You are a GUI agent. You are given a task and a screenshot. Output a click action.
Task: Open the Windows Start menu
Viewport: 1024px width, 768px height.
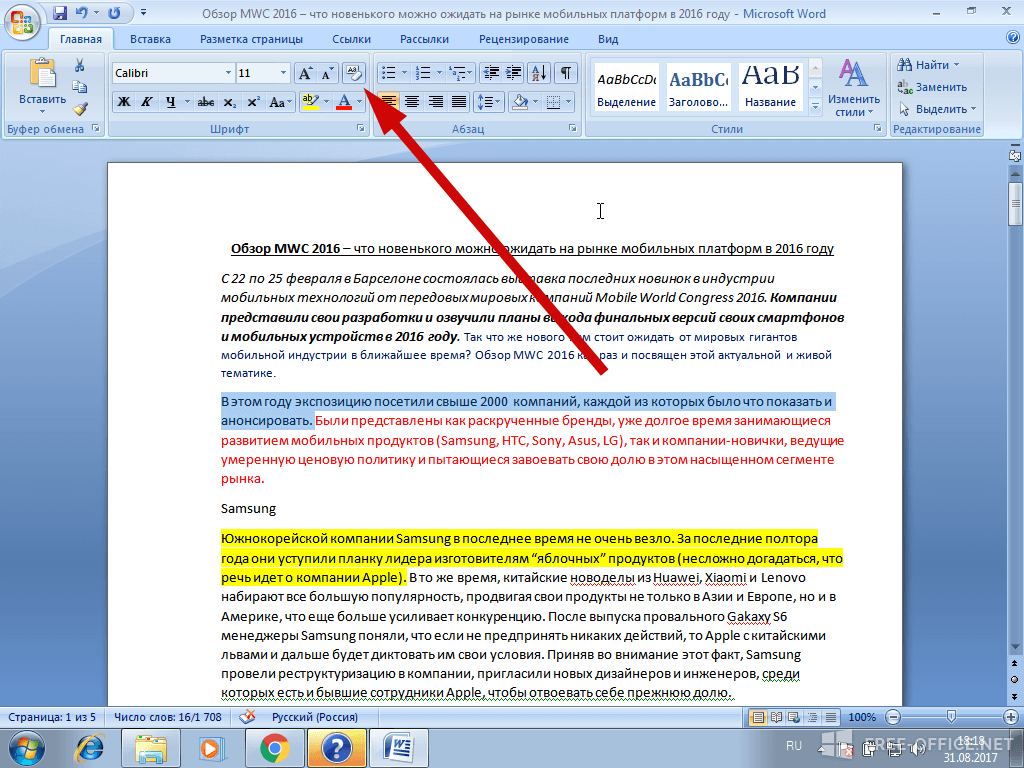click(x=27, y=748)
